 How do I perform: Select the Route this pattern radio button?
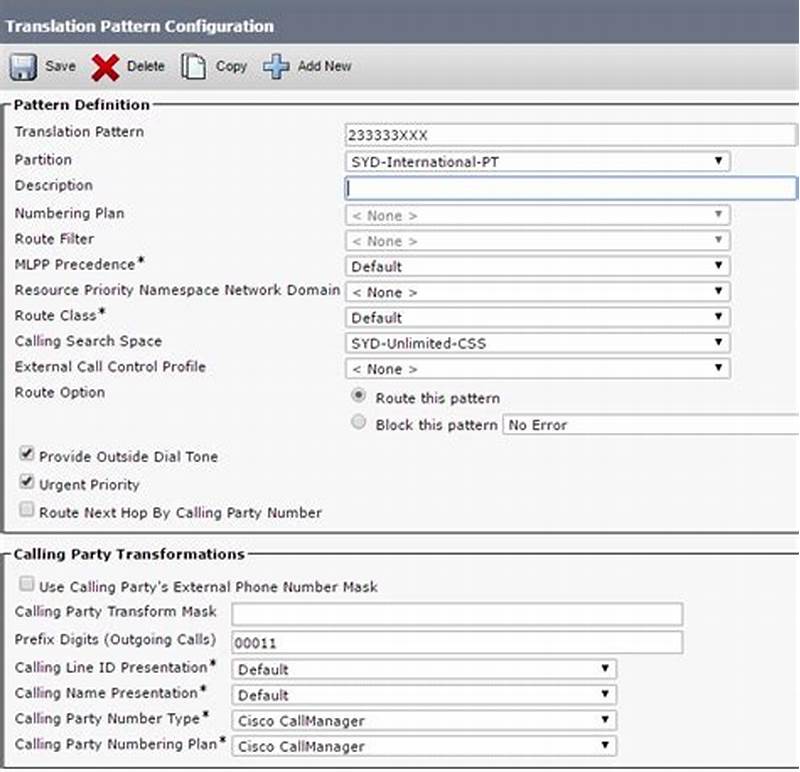358,398
